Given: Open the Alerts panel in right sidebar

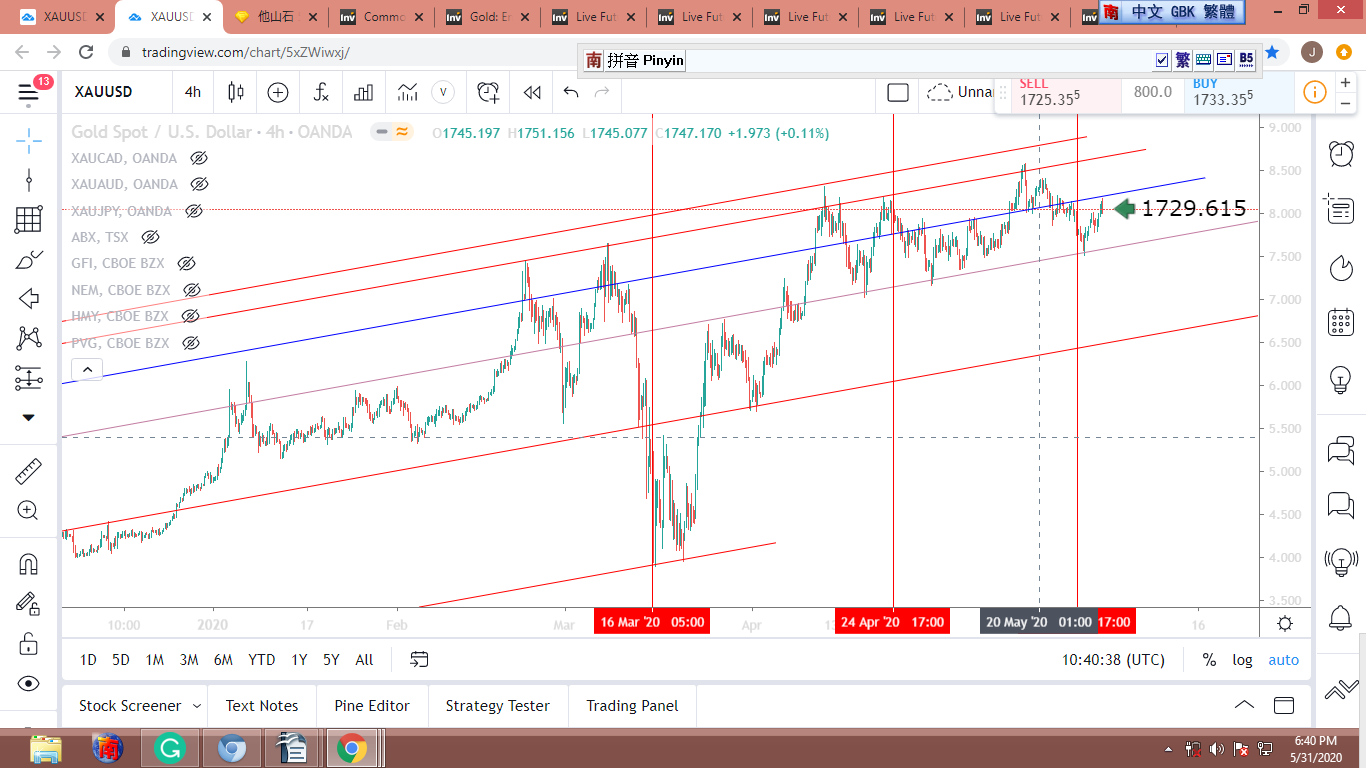Looking at the screenshot, I should (1341, 152).
